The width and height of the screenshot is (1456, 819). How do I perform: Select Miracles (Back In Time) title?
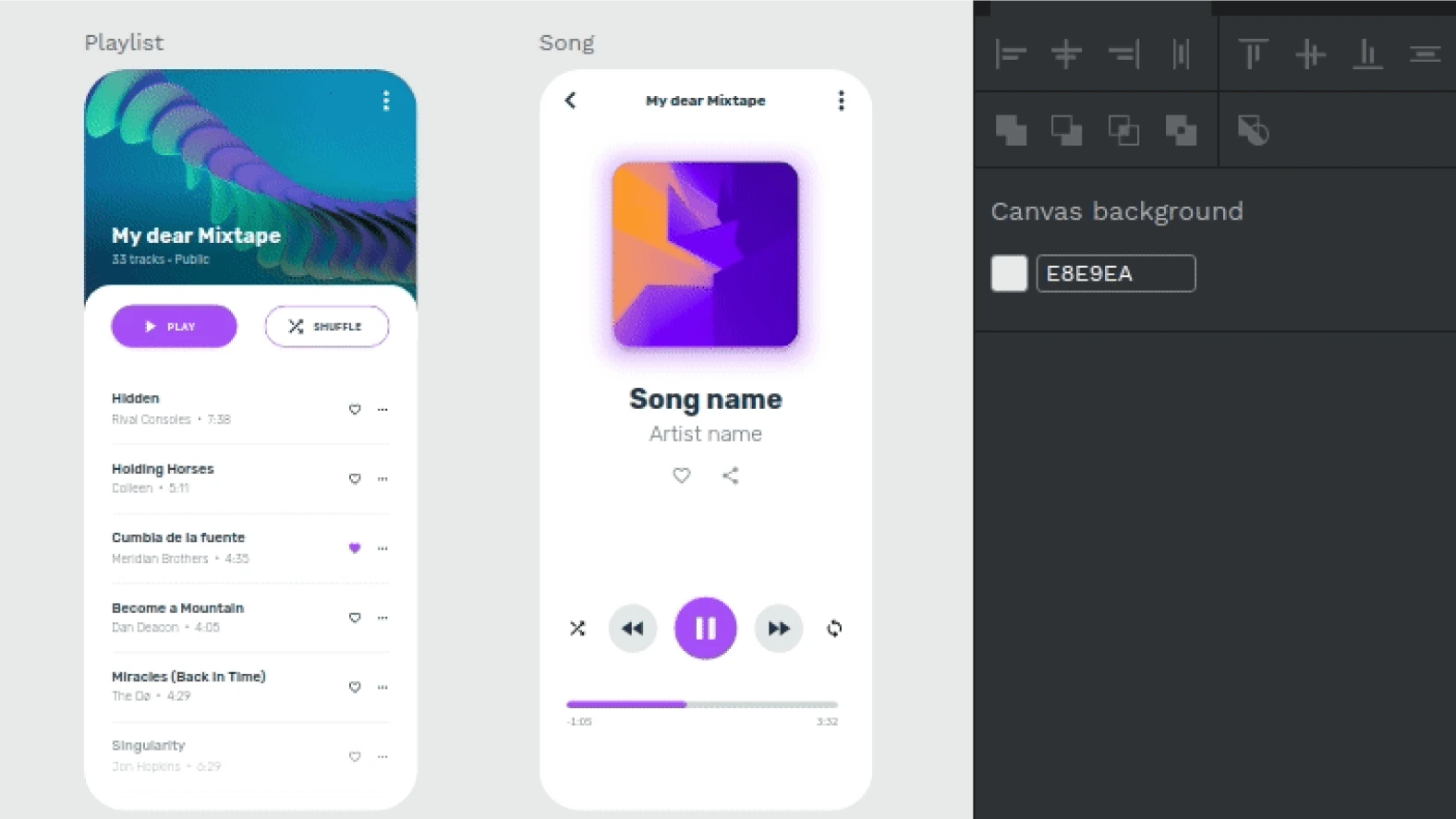click(188, 677)
